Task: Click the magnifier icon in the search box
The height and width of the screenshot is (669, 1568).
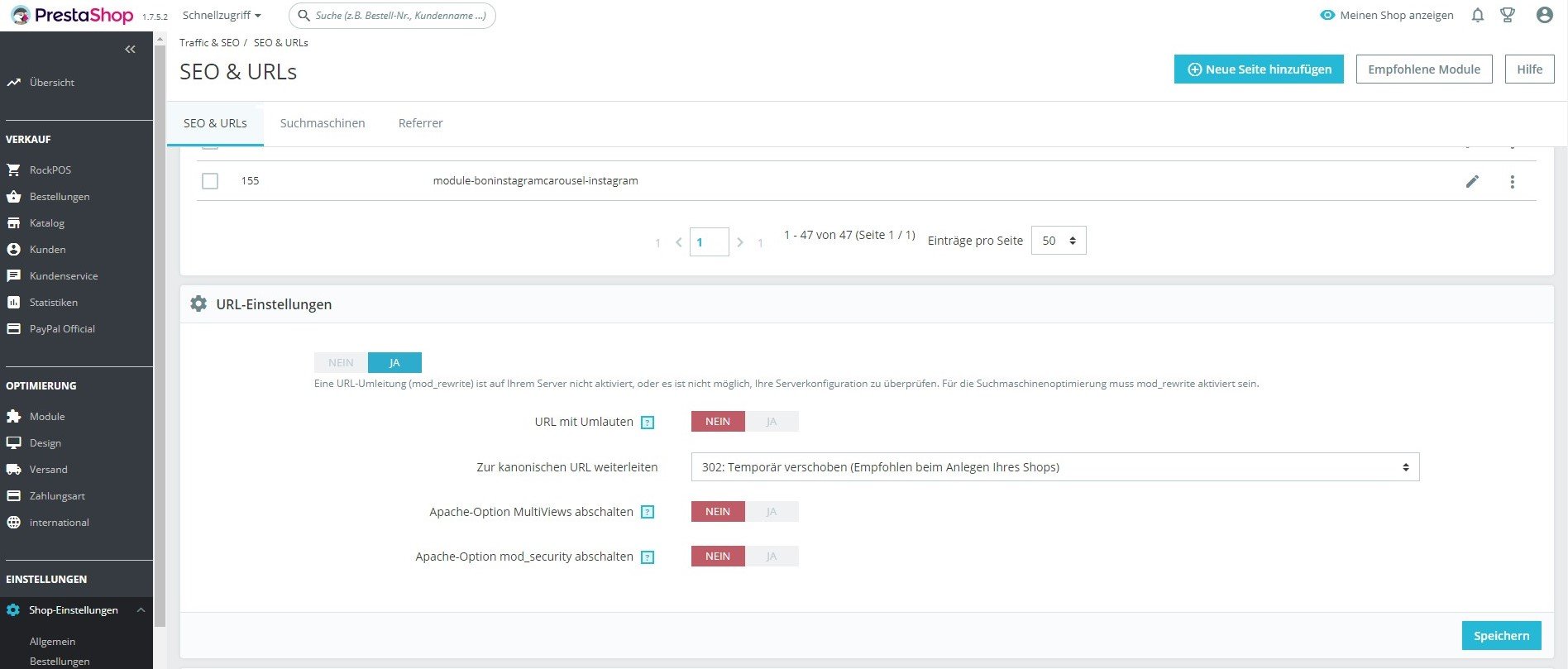Action: pos(304,16)
